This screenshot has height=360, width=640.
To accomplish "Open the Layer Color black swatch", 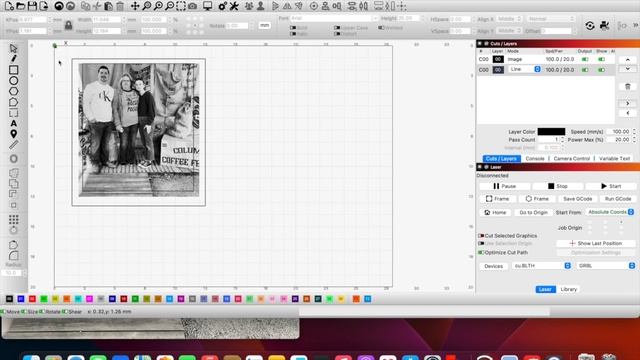I will (551, 132).
